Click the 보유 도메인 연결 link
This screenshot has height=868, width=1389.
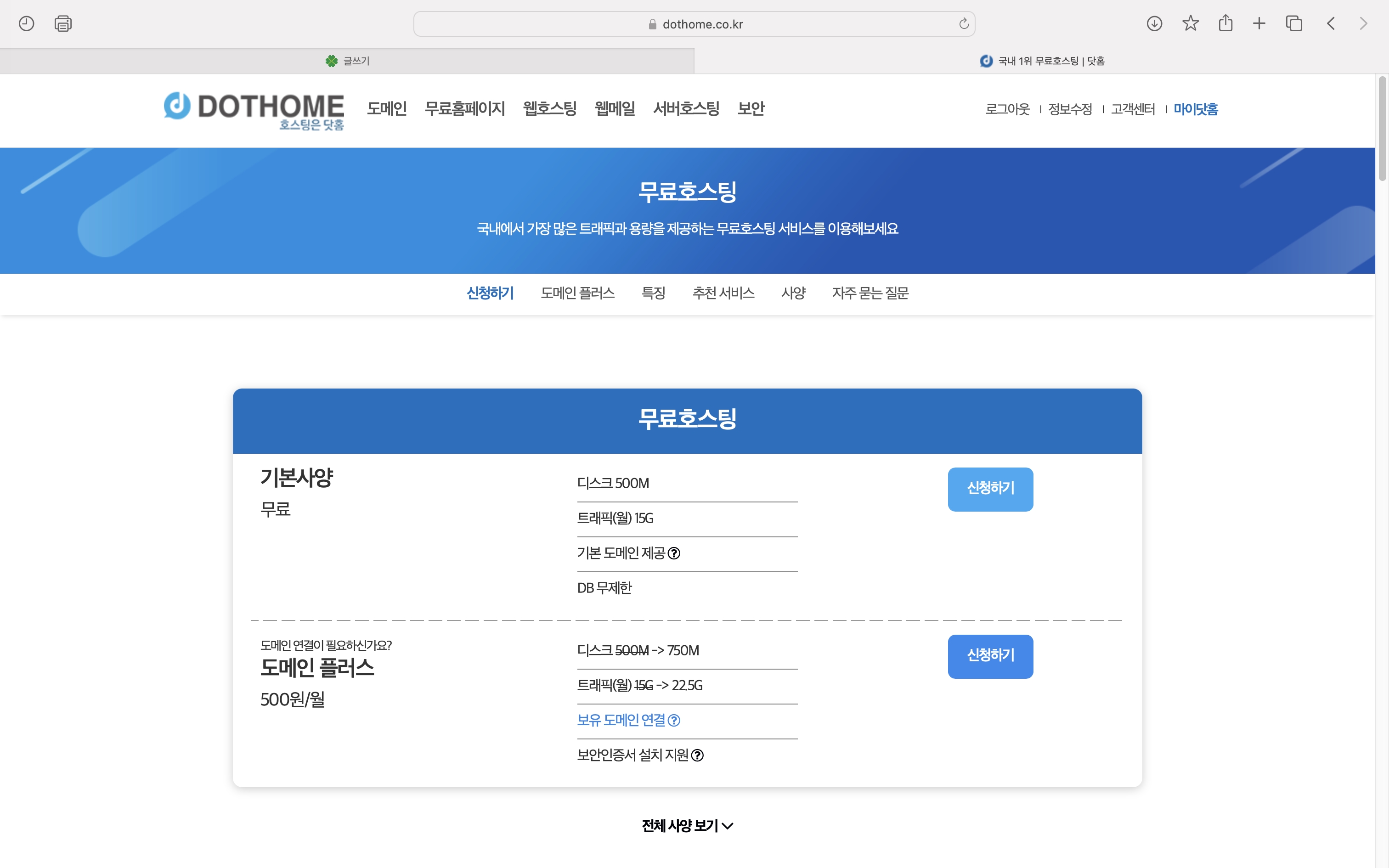coord(621,721)
